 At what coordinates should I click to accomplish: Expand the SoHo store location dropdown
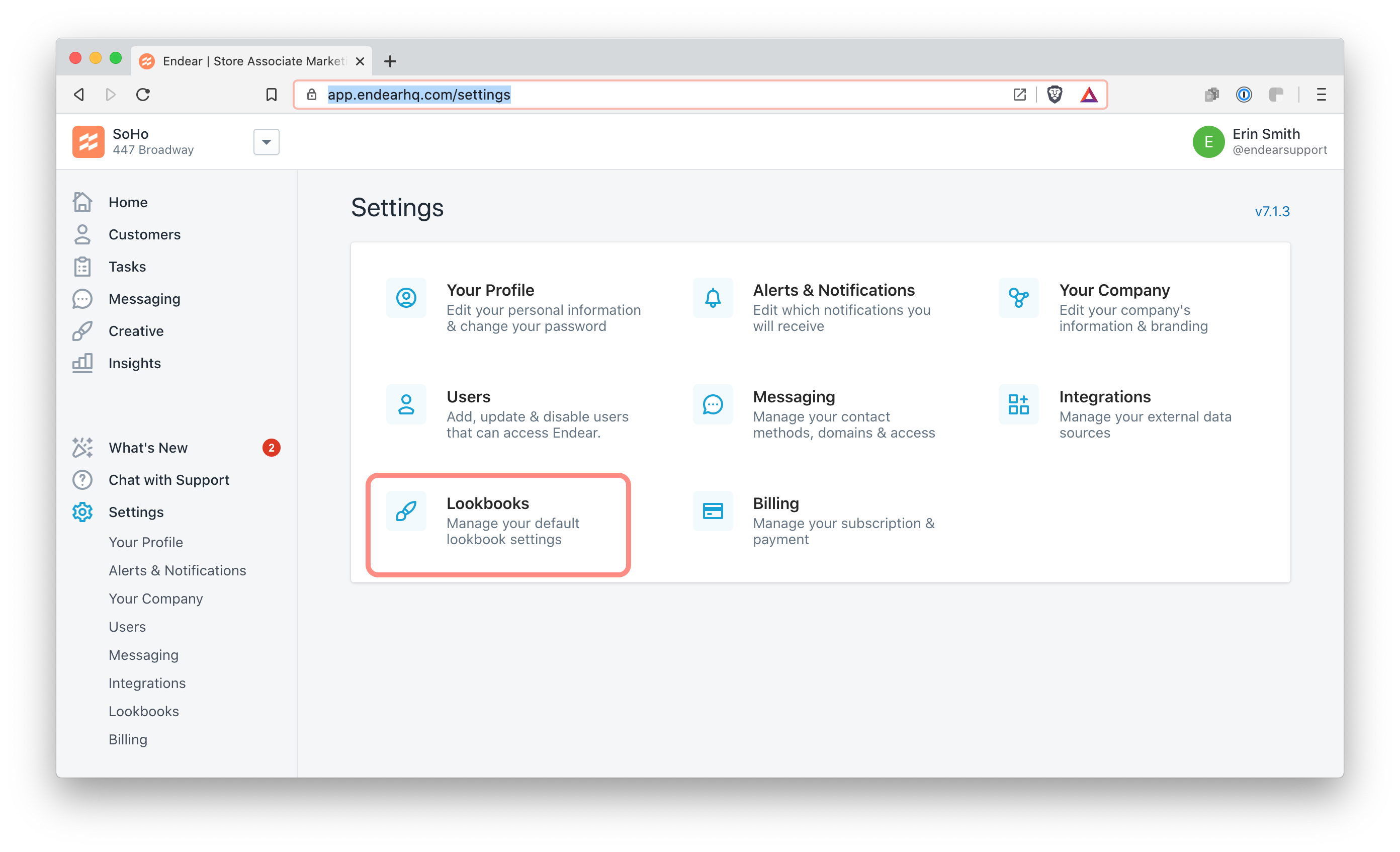pyautogui.click(x=267, y=141)
